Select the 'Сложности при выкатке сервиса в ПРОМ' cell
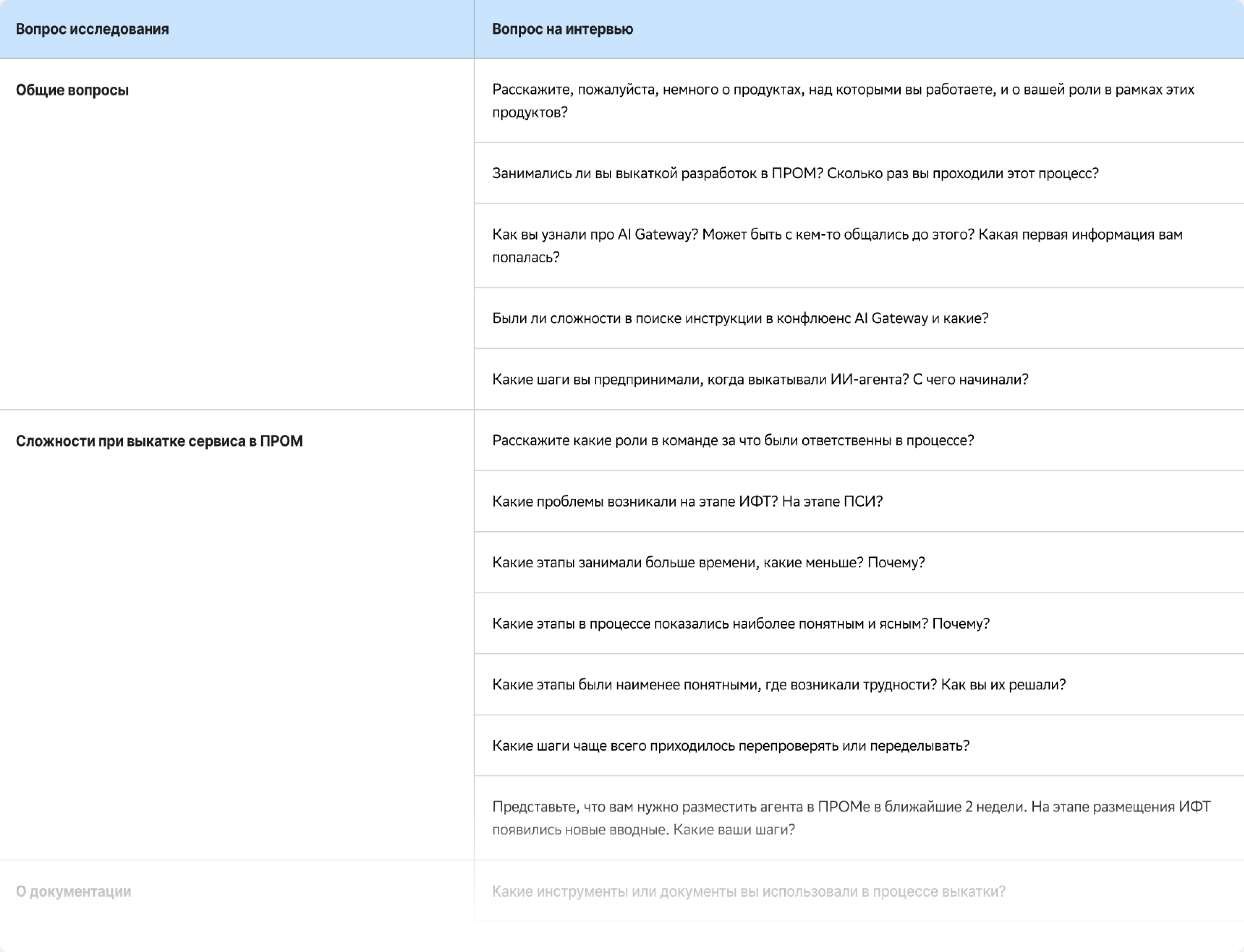Viewport: 1244px width, 952px height. point(159,441)
